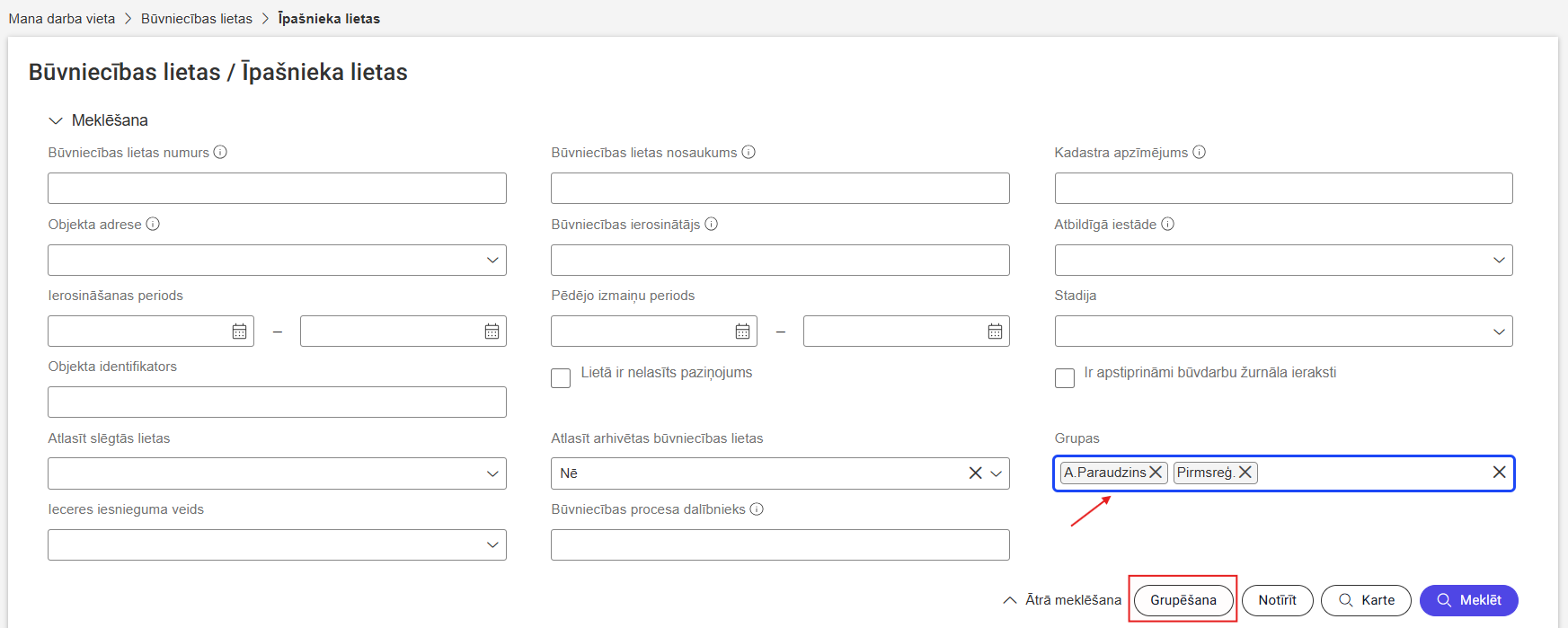
Task: Click info icon beside Būvniecības procesa dalībnieks
Action: (x=757, y=509)
